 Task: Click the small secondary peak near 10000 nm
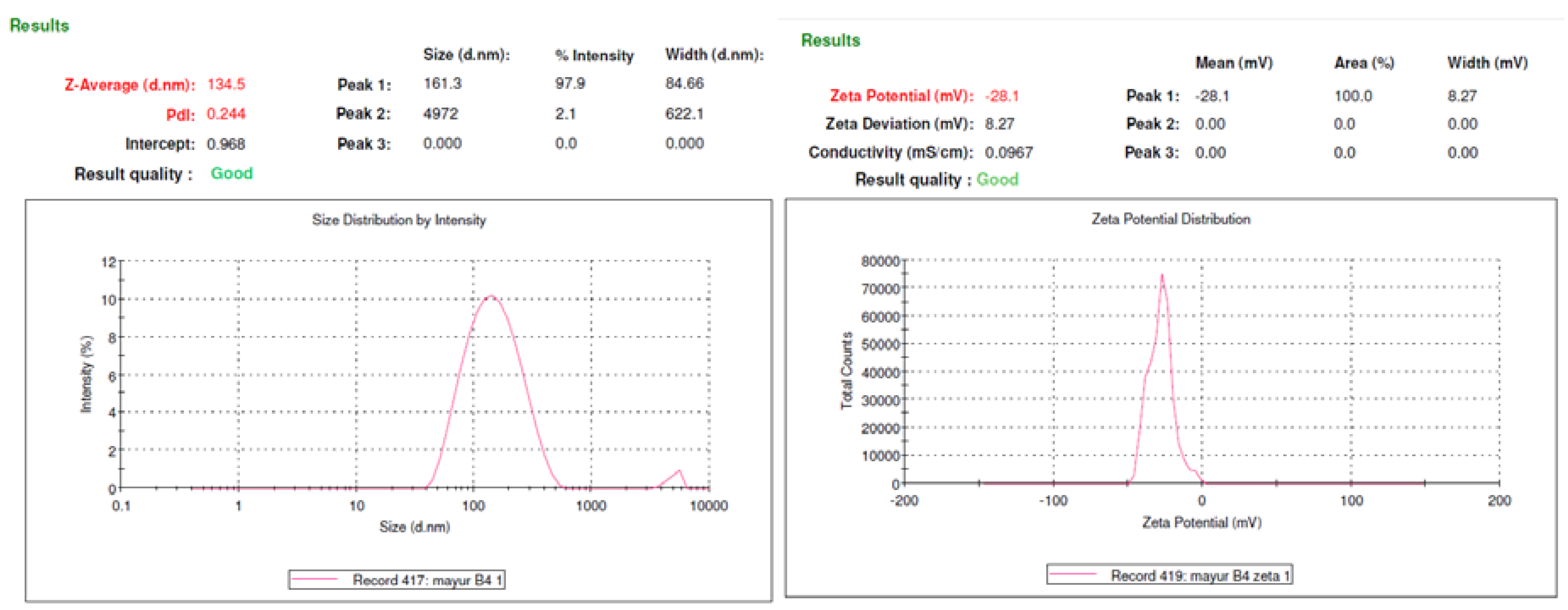(x=679, y=471)
